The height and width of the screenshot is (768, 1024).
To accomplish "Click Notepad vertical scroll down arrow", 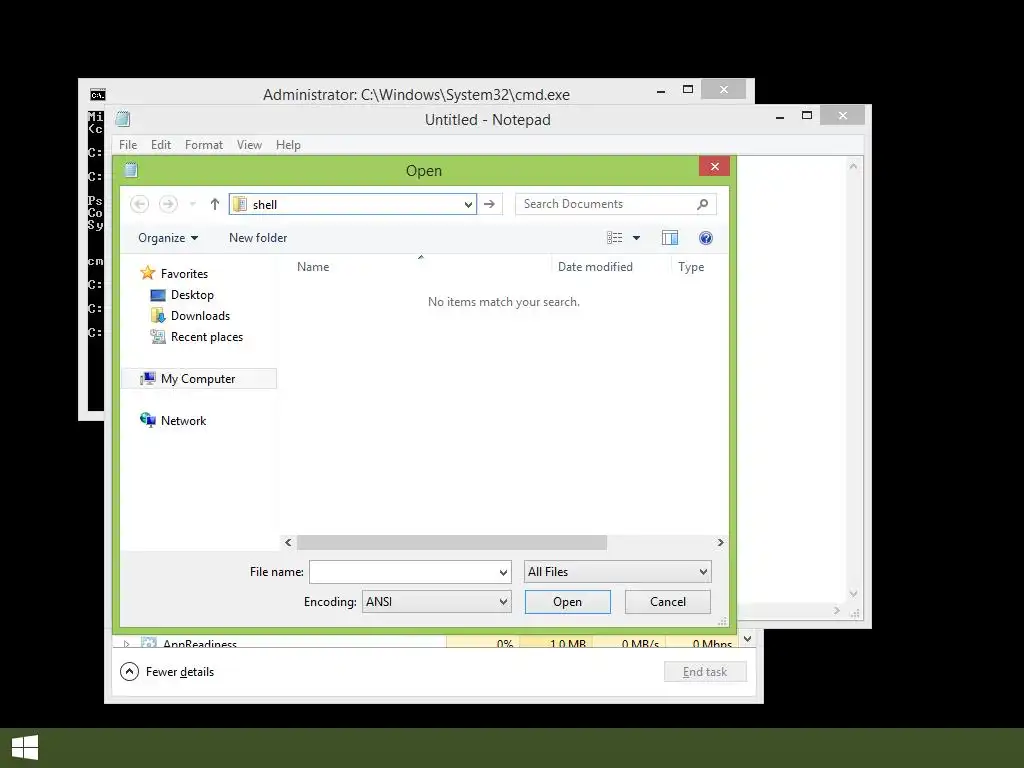I will coord(853,594).
